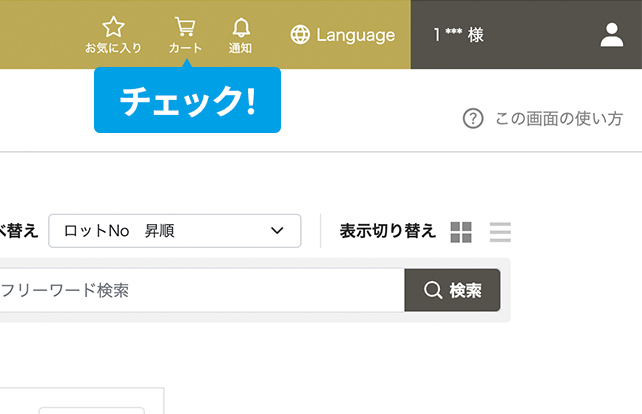Click the globe Language selector
The height and width of the screenshot is (414, 642).
click(x=343, y=35)
